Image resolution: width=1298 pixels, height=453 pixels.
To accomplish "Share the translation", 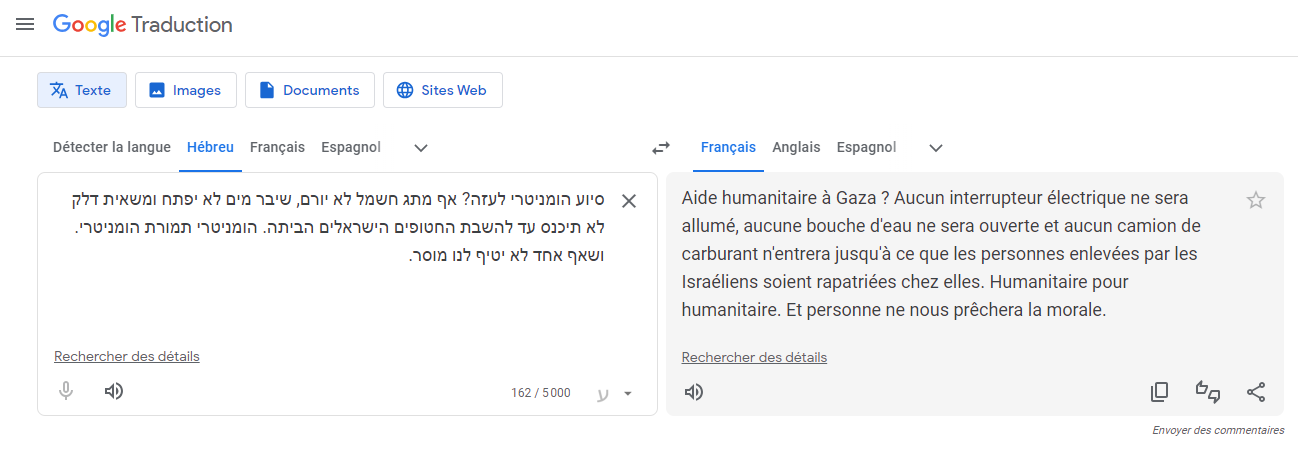I will [x=1256, y=392].
